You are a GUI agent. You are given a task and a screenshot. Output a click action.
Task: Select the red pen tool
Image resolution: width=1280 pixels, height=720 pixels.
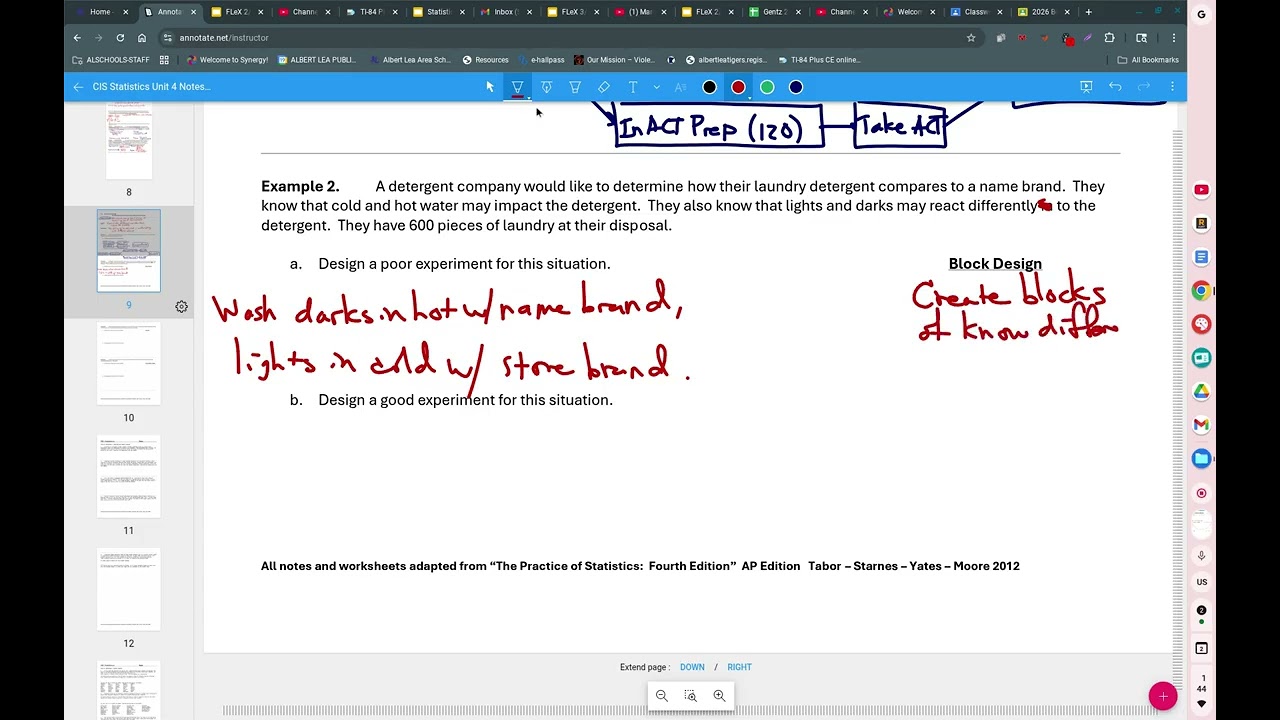518,87
